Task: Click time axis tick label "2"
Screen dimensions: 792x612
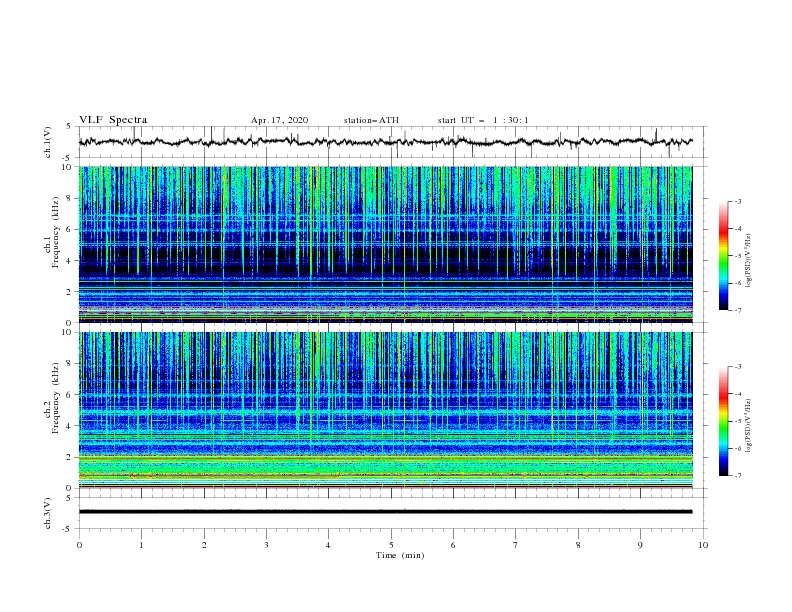Action: coord(204,545)
